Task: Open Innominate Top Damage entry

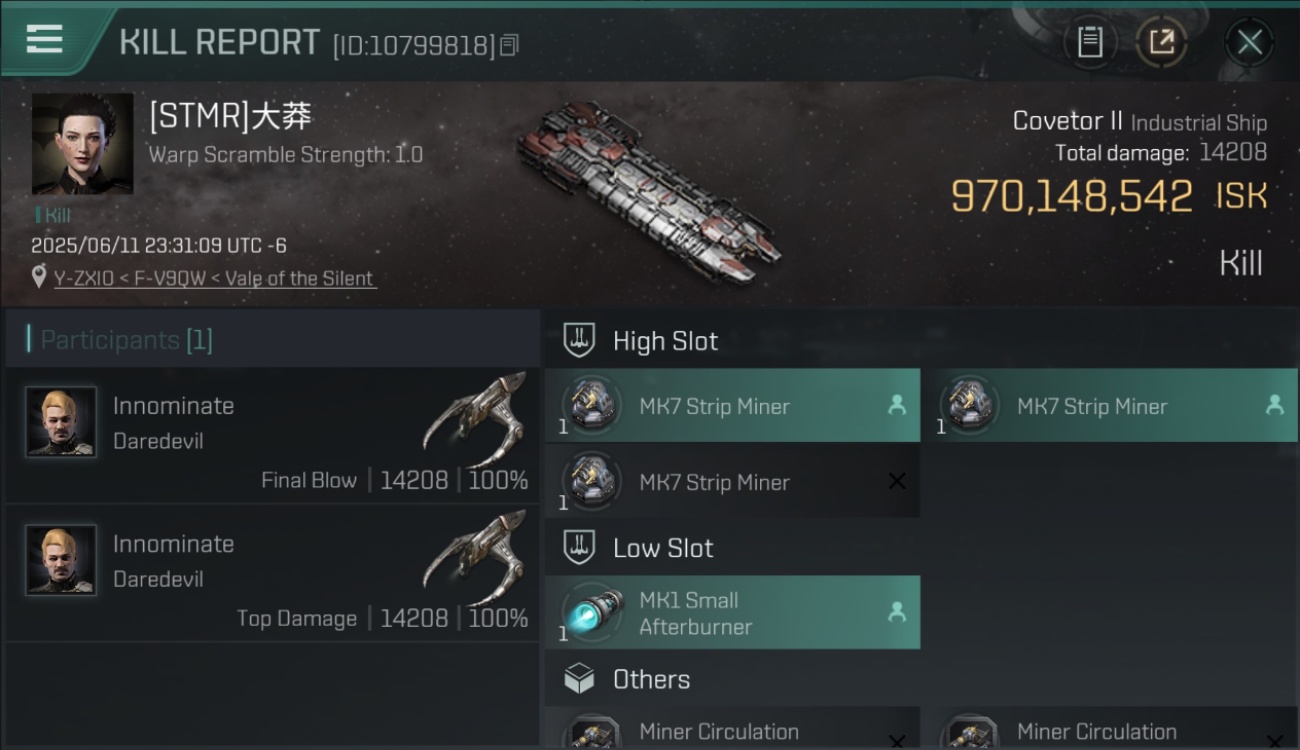Action: pyautogui.click(x=272, y=574)
